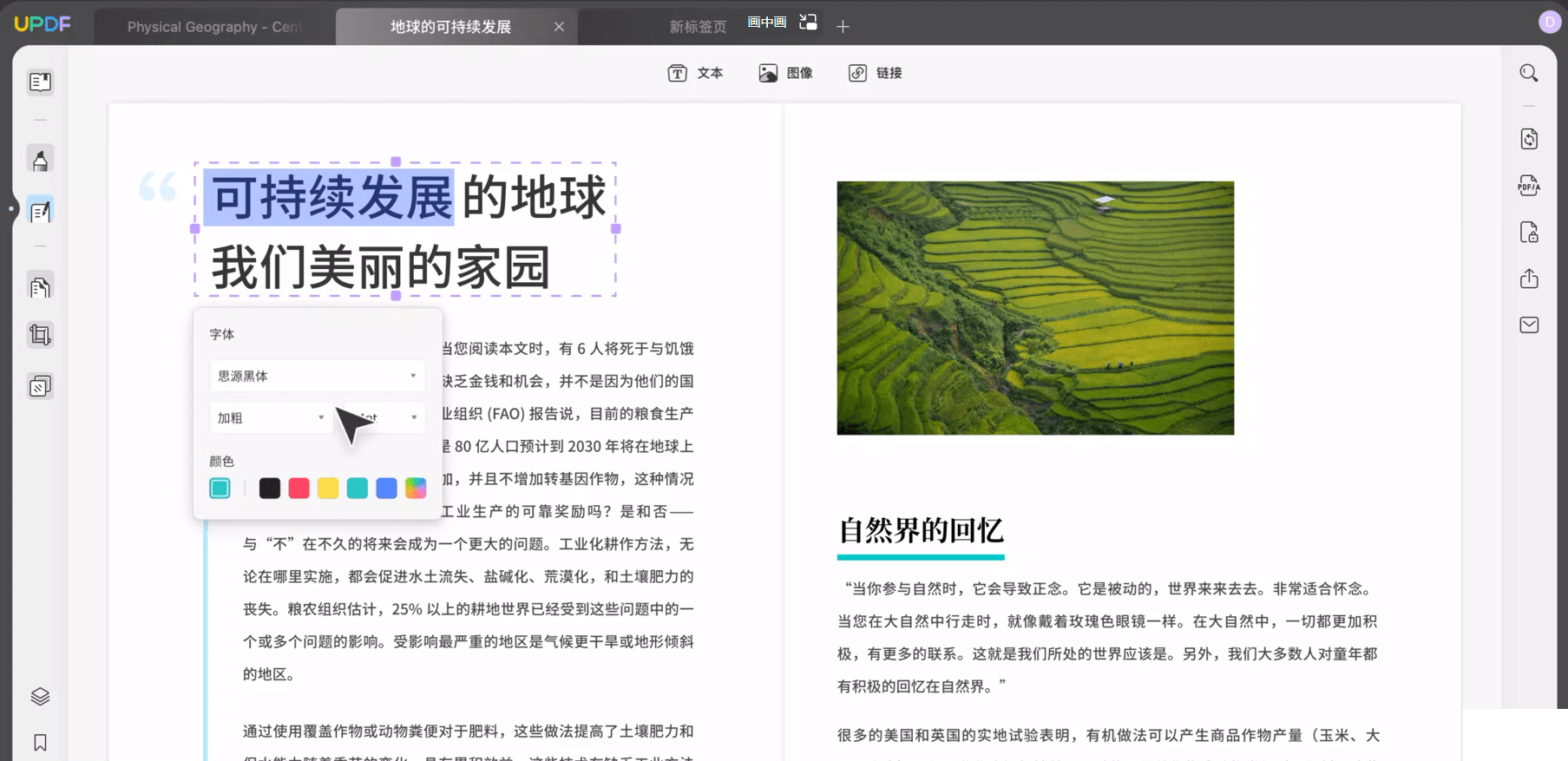Open the reader mode icon in left sidebar

[x=40, y=82]
